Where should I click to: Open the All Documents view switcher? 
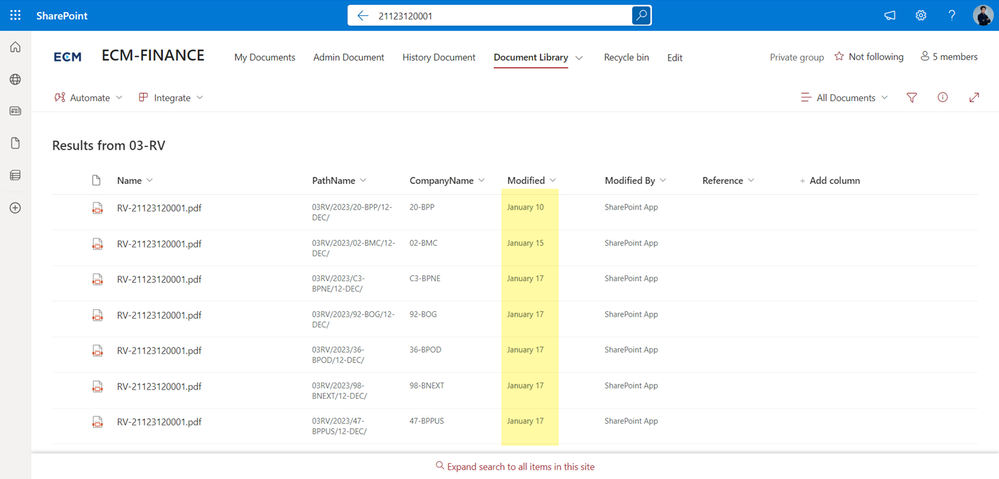click(844, 97)
